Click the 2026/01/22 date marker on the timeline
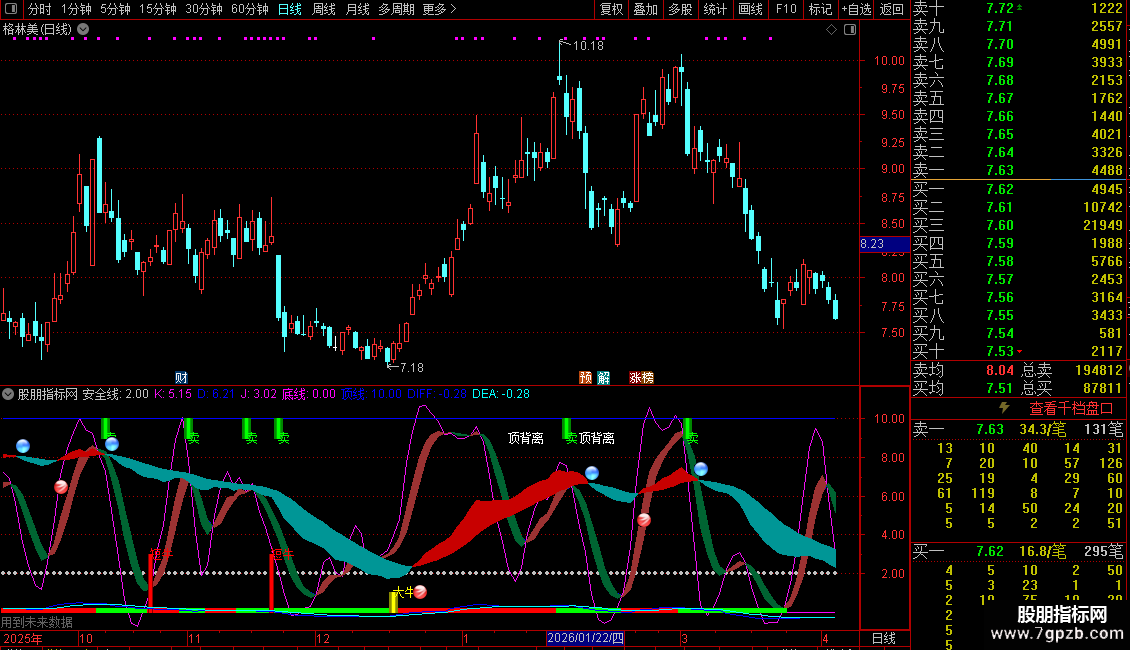Viewport: 1130px width, 650px height. click(585, 638)
